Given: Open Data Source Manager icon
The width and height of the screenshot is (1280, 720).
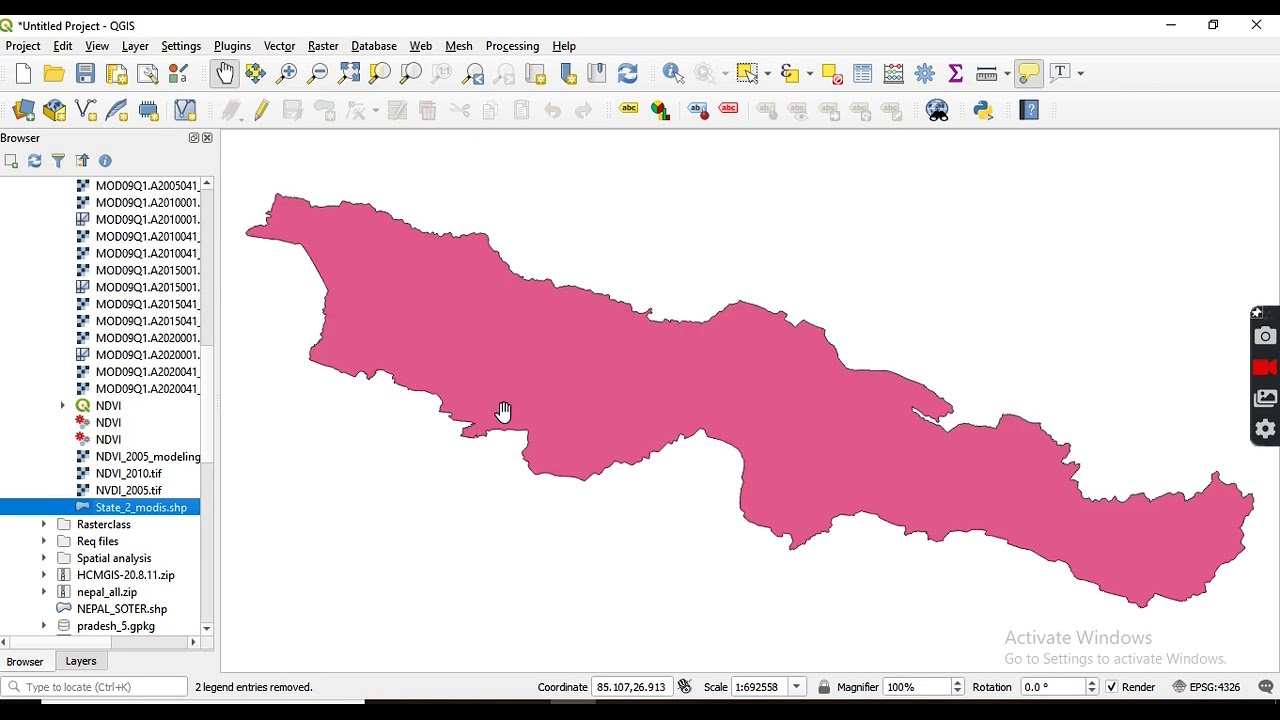Looking at the screenshot, I should 24,110.
